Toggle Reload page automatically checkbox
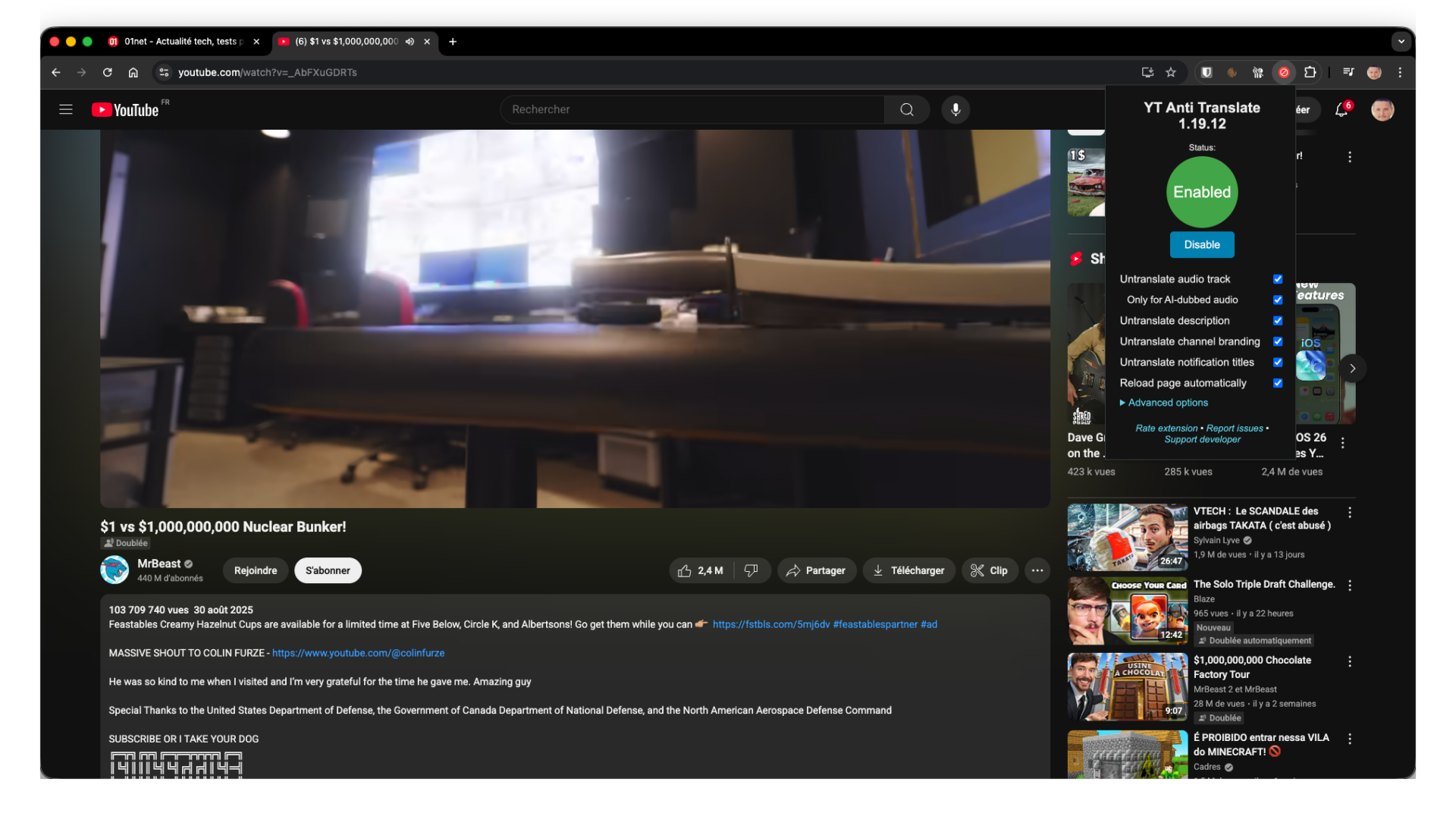This screenshot has width=1456, height=832. click(1278, 383)
